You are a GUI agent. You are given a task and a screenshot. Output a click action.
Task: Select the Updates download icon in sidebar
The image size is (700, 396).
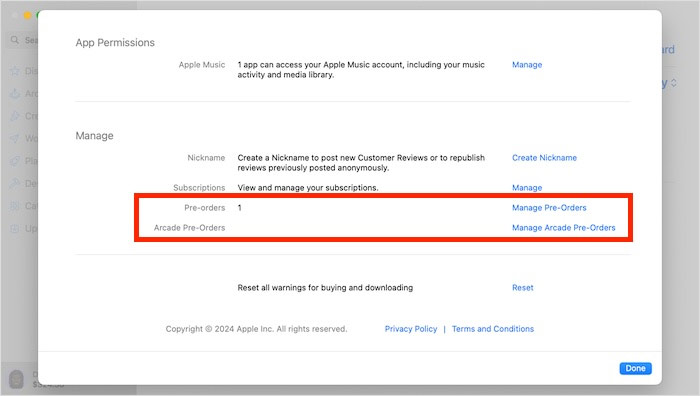15,229
